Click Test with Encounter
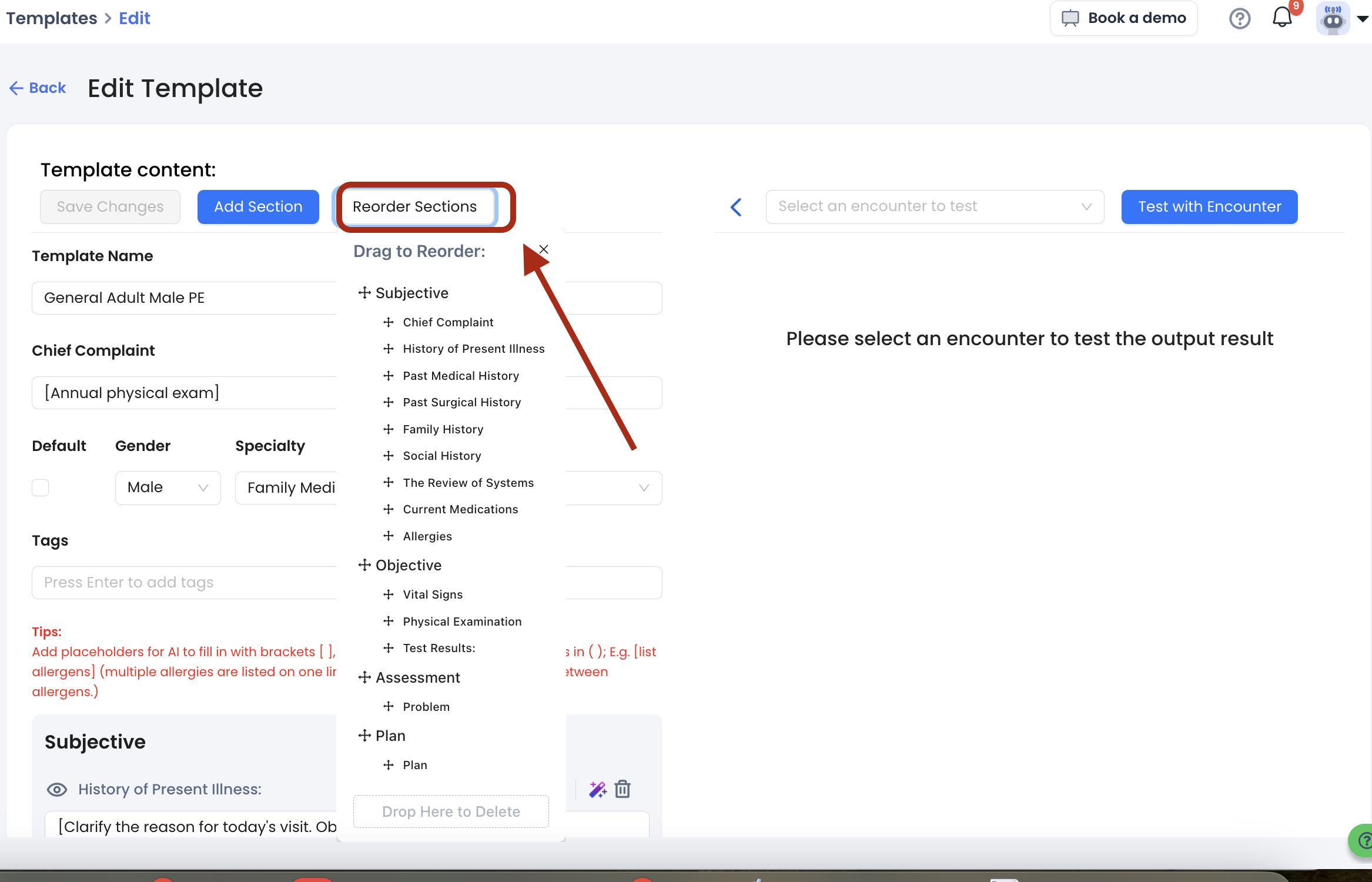This screenshot has height=882, width=1372. point(1209,207)
